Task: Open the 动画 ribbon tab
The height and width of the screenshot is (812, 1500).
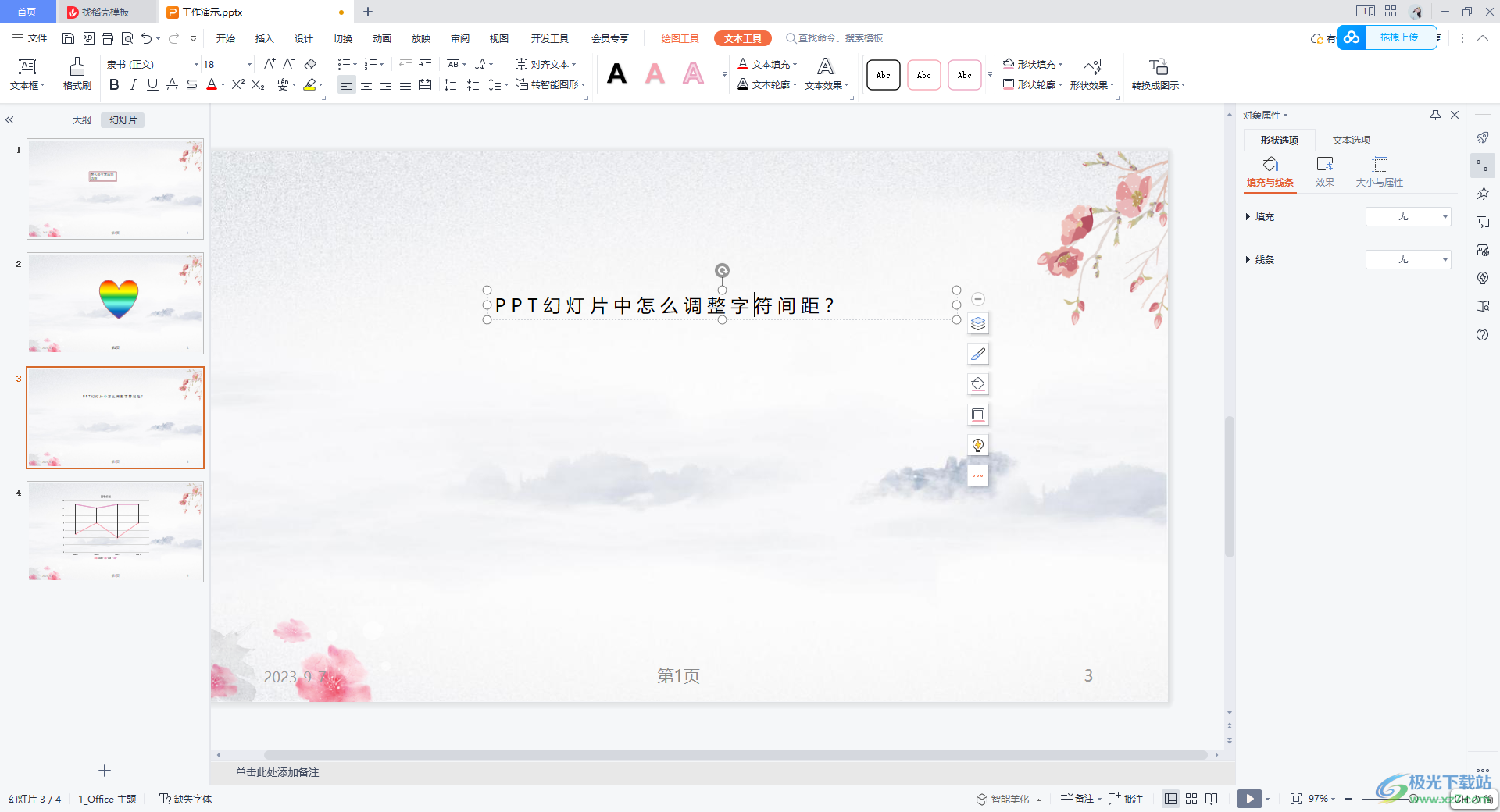Action: click(382, 38)
